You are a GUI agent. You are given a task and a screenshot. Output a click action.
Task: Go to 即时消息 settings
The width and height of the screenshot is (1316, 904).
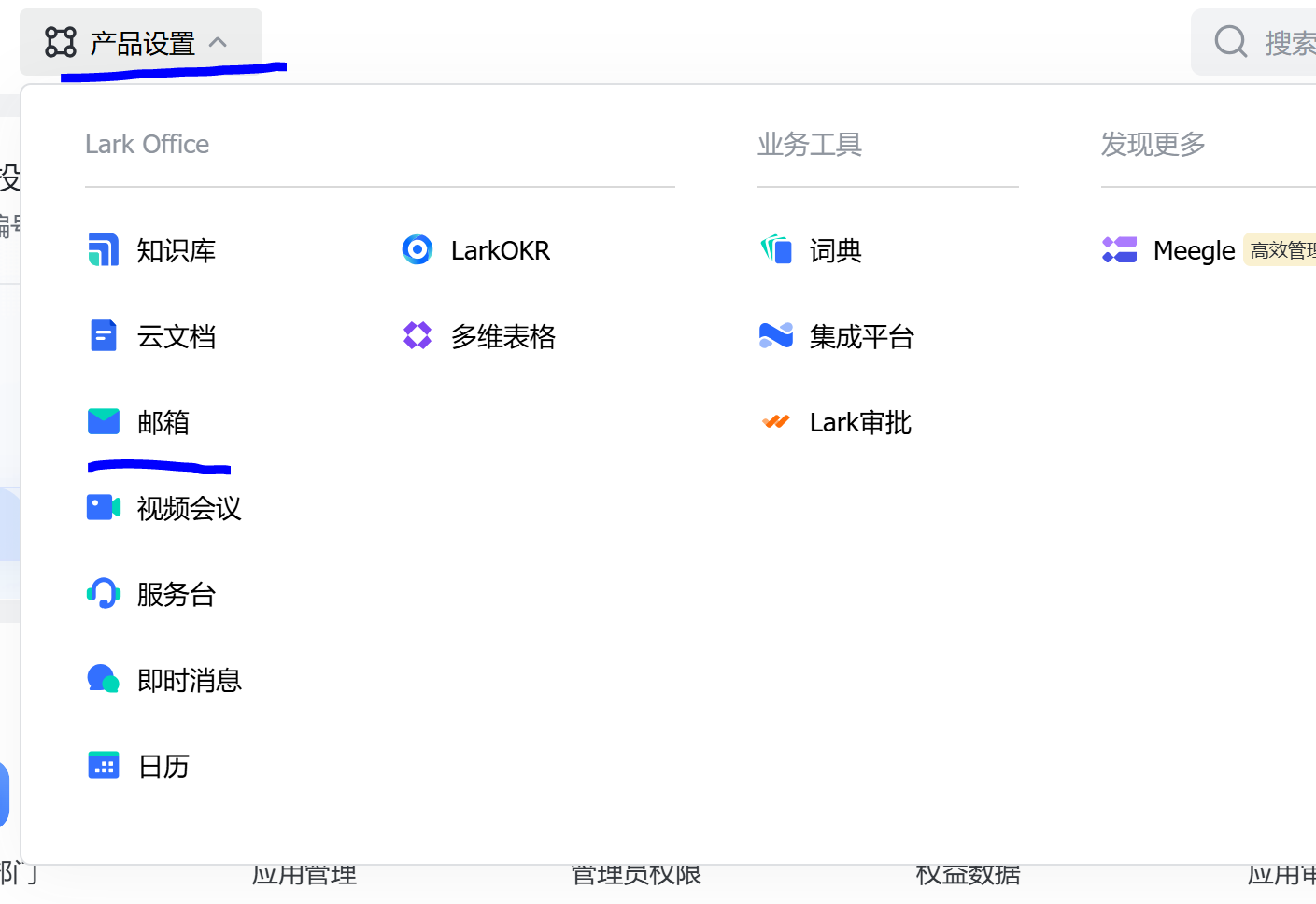click(x=189, y=681)
